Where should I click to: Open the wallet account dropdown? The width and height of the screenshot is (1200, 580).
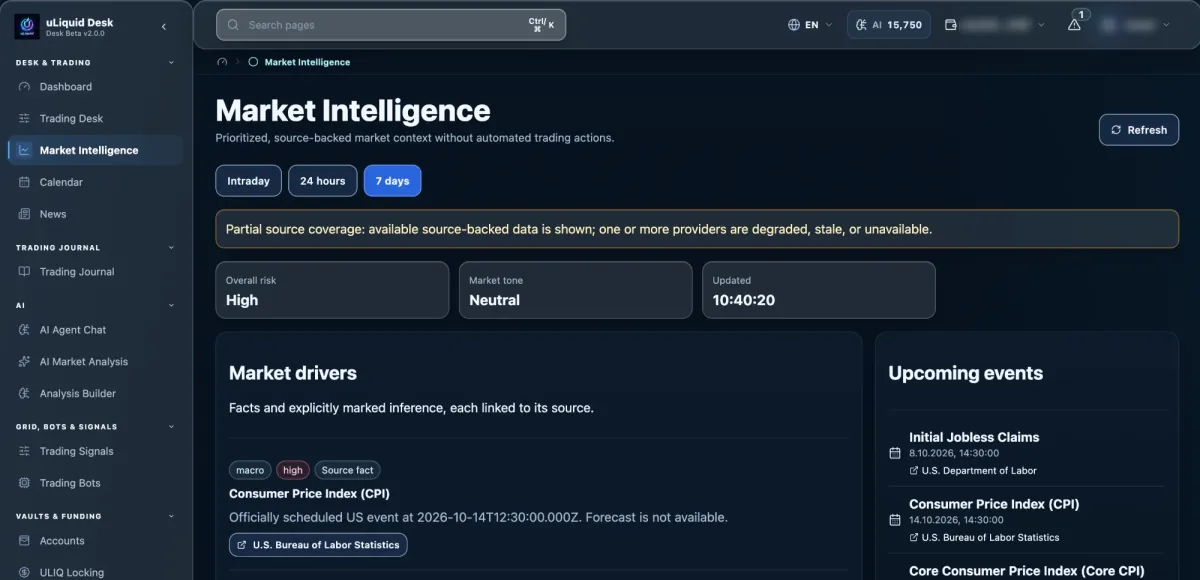[x=995, y=25]
